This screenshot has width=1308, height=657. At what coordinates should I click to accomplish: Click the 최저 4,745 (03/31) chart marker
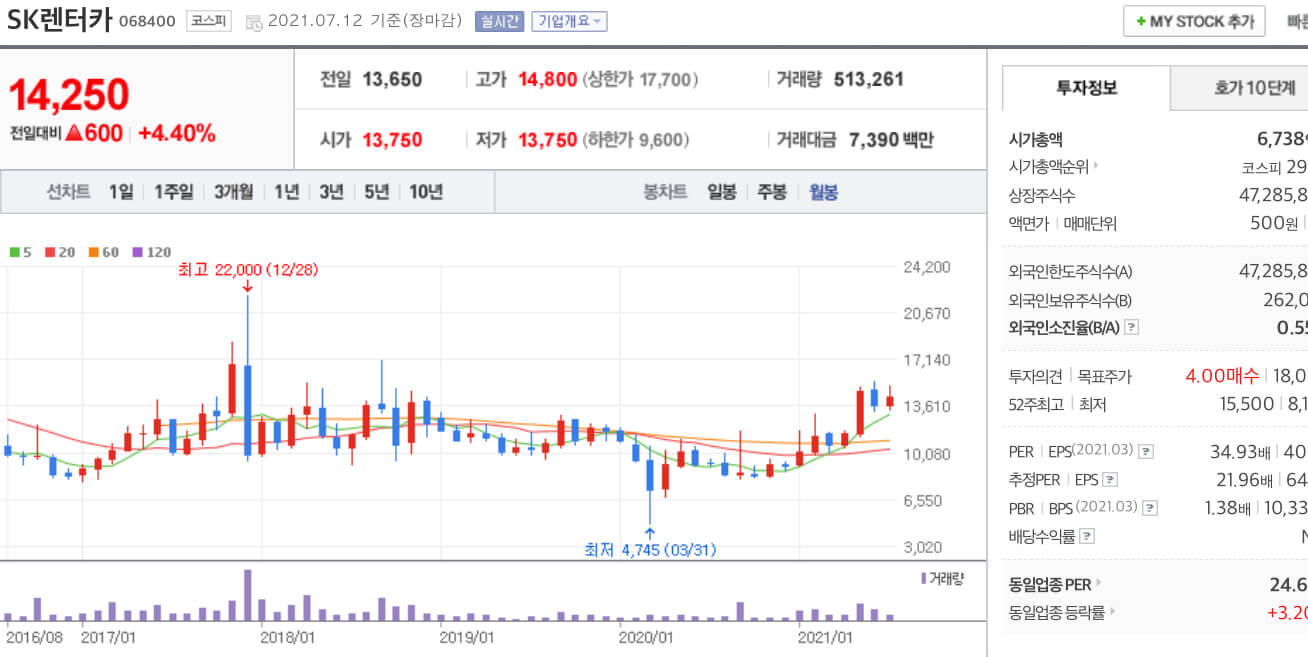pyautogui.click(x=650, y=549)
